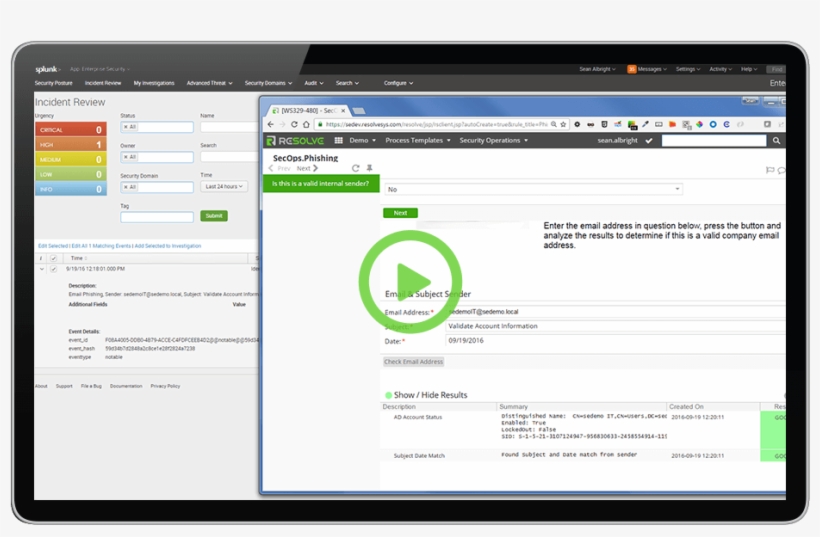Viewport: 820px width, 537px height.
Task: Expand the Security Operations menu
Action: tap(494, 140)
